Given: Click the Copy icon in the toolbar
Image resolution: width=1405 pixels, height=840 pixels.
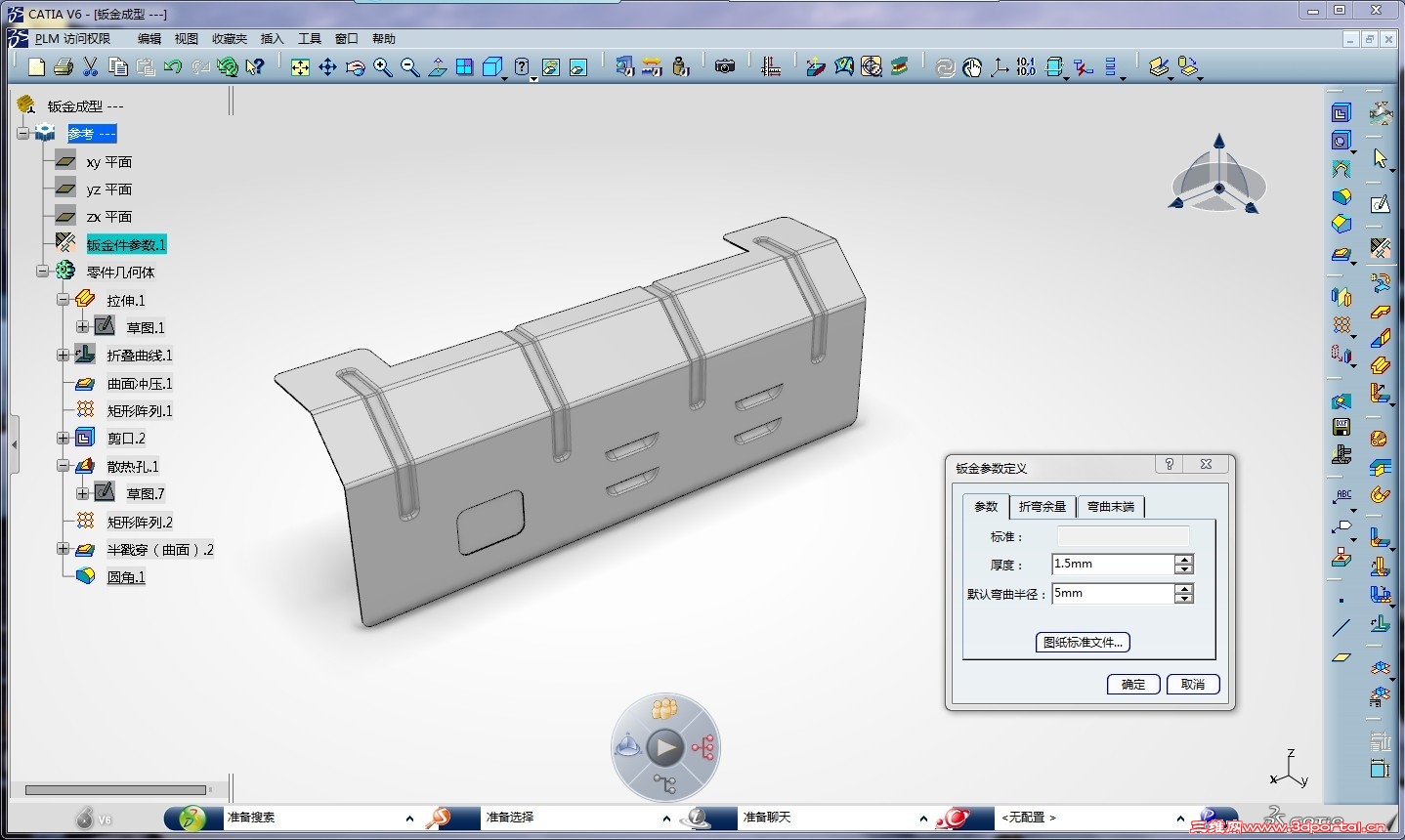Looking at the screenshot, I should (x=118, y=67).
